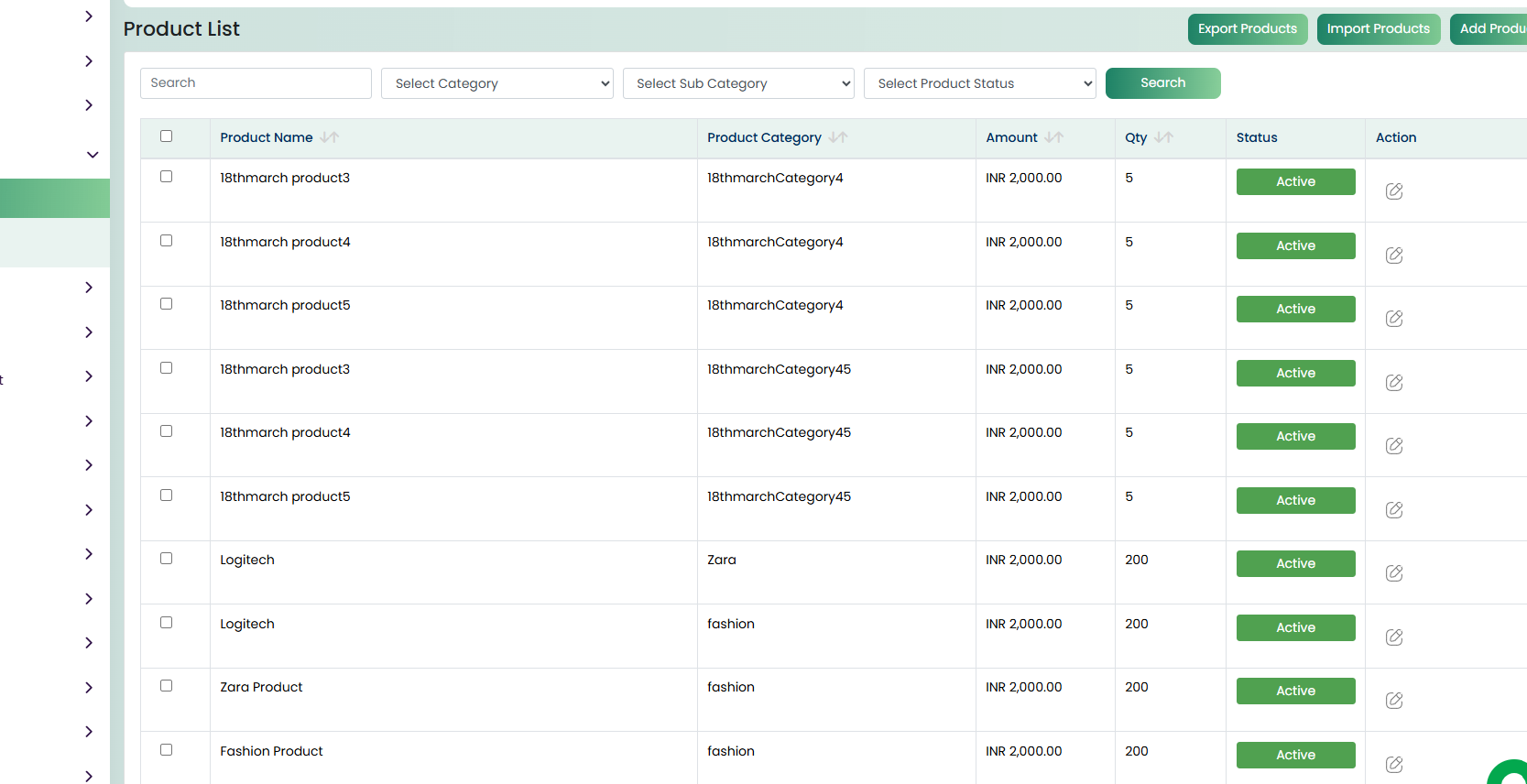
Task: Edit 18thmarch product4 in 18thmarchCategory45
Action: point(1394,446)
